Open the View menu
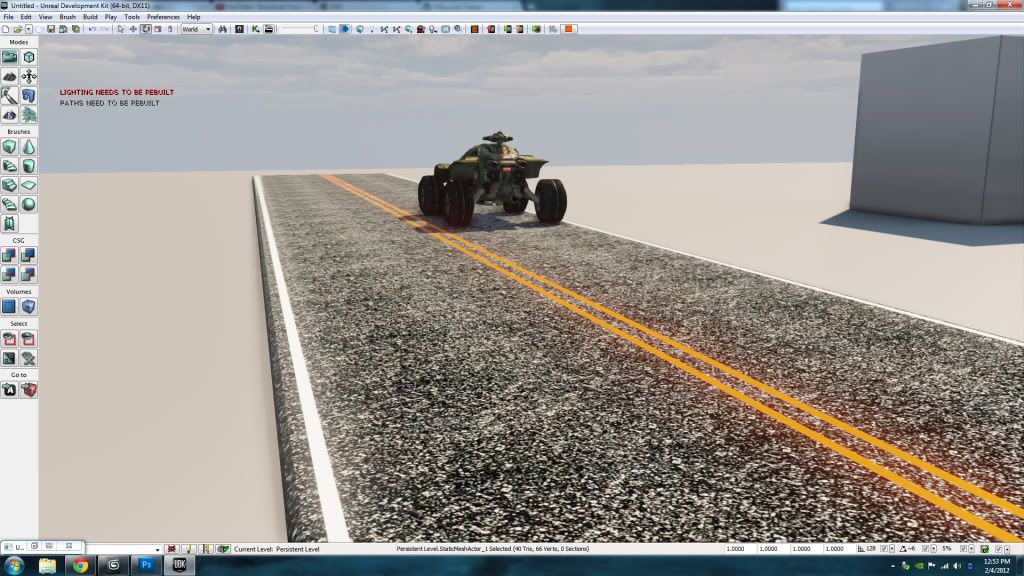 point(46,17)
